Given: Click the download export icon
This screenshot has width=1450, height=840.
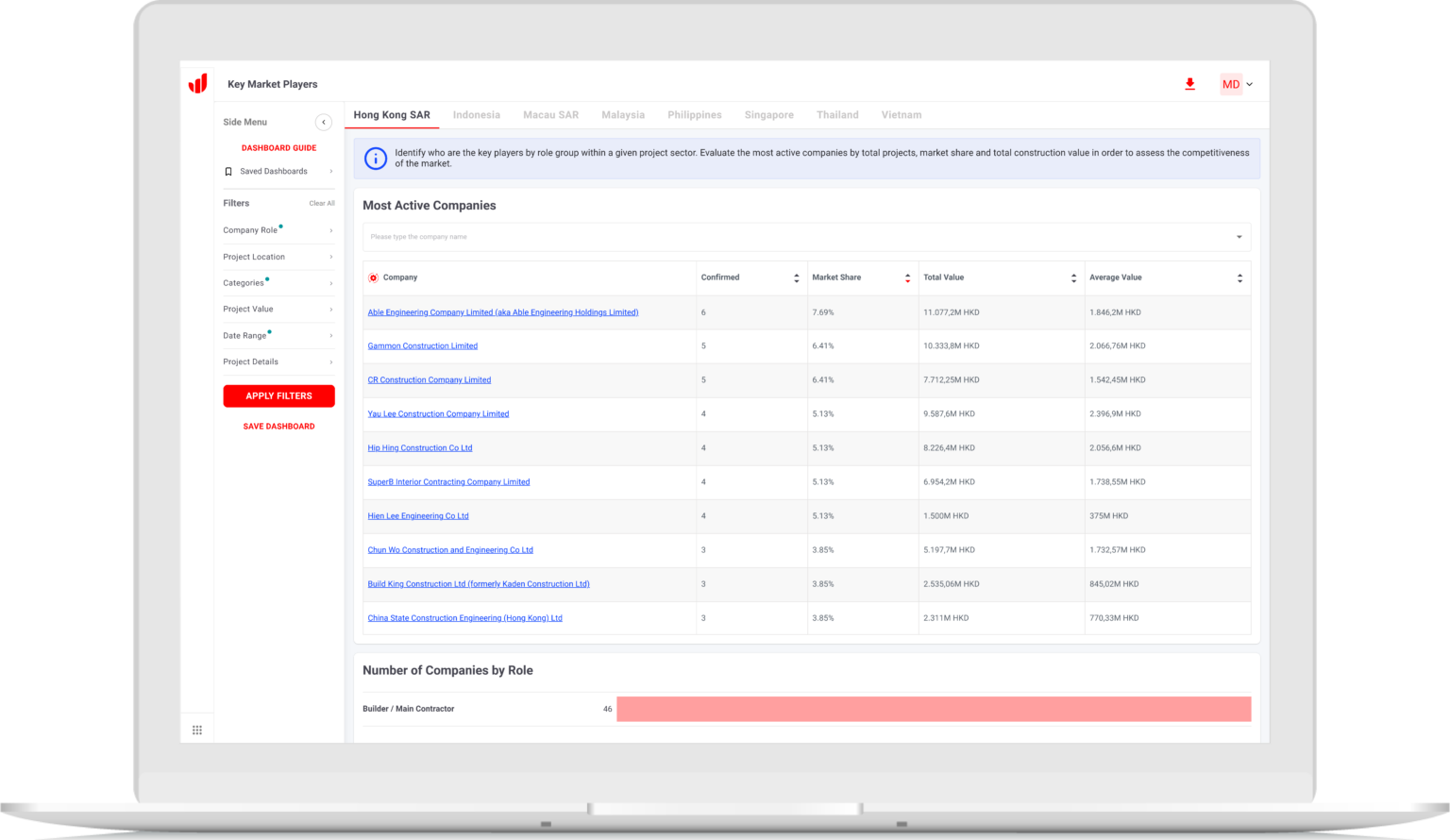Looking at the screenshot, I should [x=1189, y=84].
